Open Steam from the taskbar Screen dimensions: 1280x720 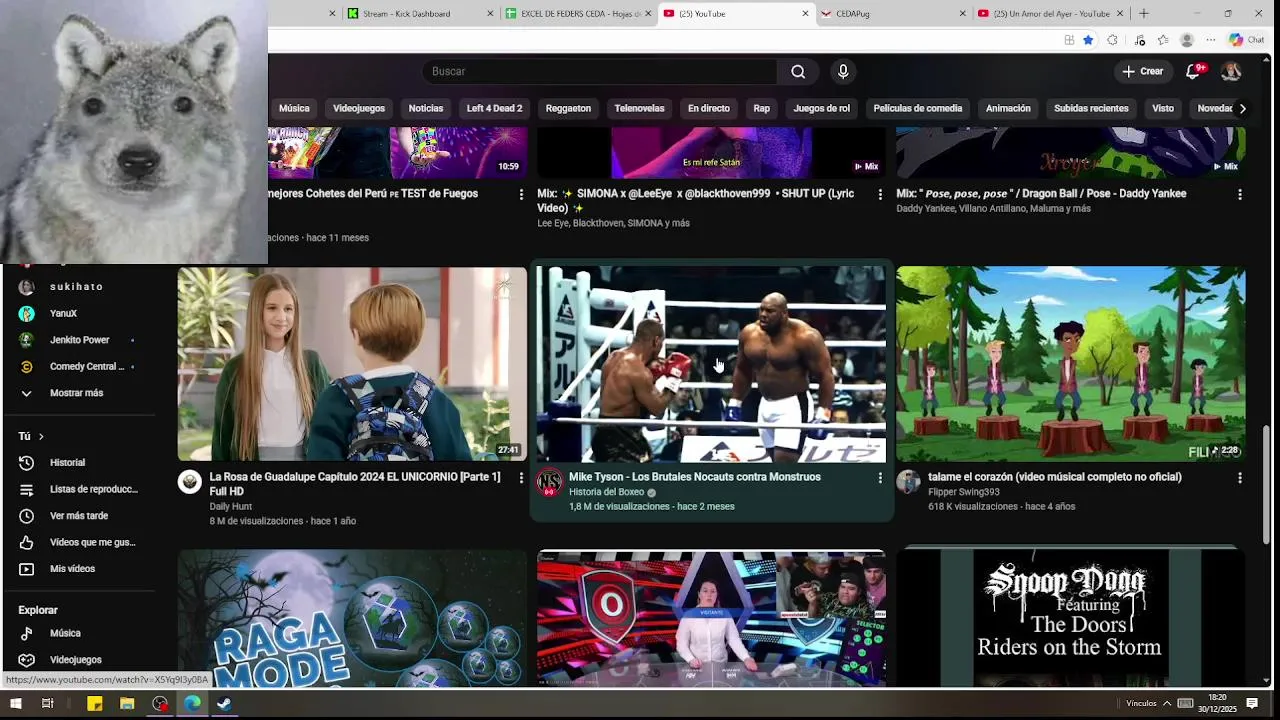click(x=224, y=704)
